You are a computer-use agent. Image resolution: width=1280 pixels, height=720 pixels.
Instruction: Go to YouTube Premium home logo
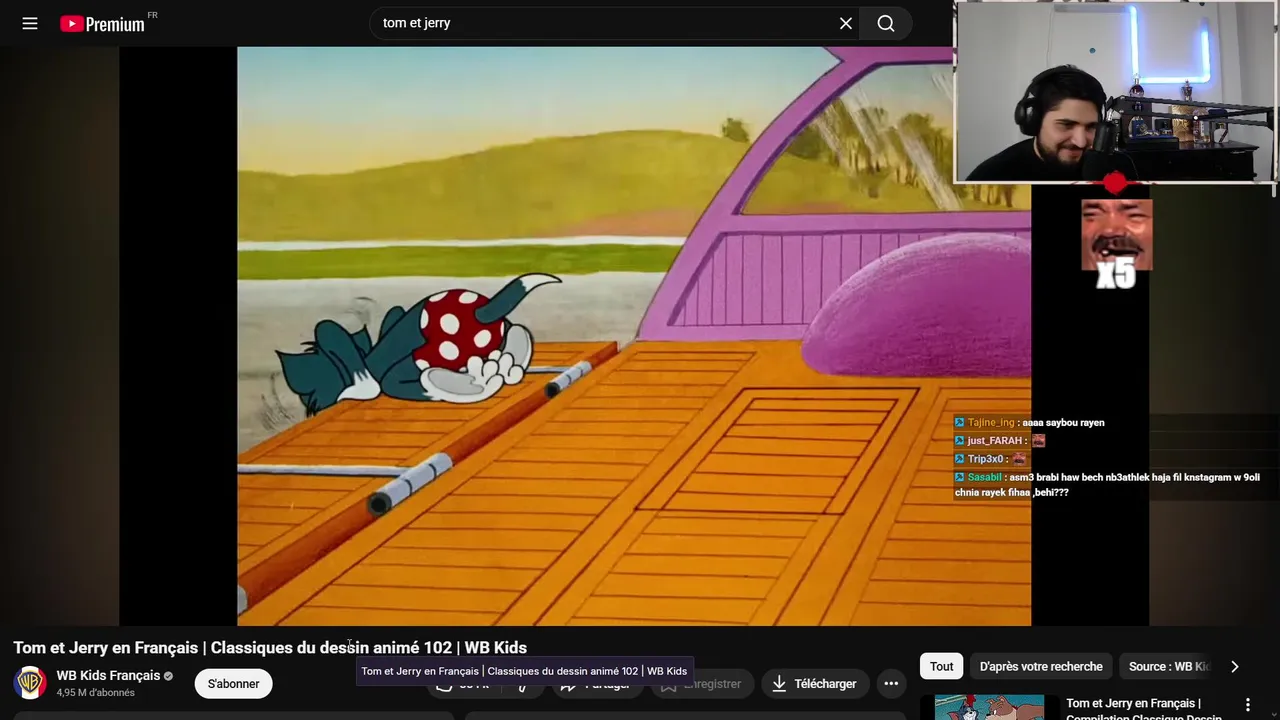(102, 23)
